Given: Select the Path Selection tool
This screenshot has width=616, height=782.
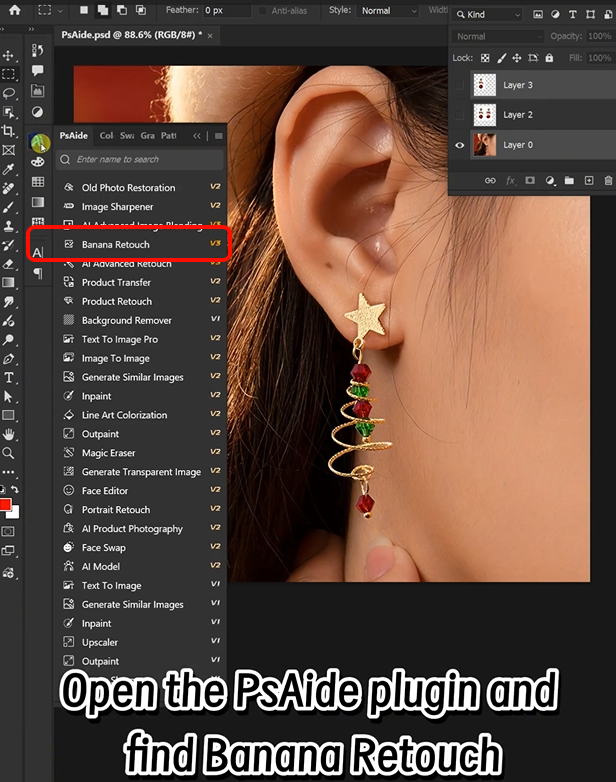Looking at the screenshot, I should pyautogui.click(x=8, y=396).
